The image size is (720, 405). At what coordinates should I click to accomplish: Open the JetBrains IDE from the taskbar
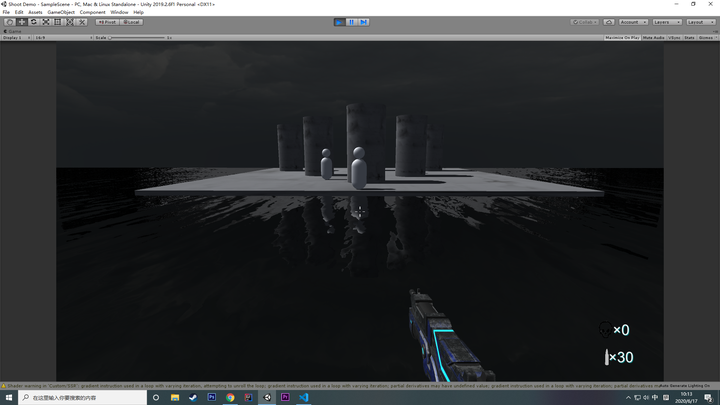click(x=248, y=397)
